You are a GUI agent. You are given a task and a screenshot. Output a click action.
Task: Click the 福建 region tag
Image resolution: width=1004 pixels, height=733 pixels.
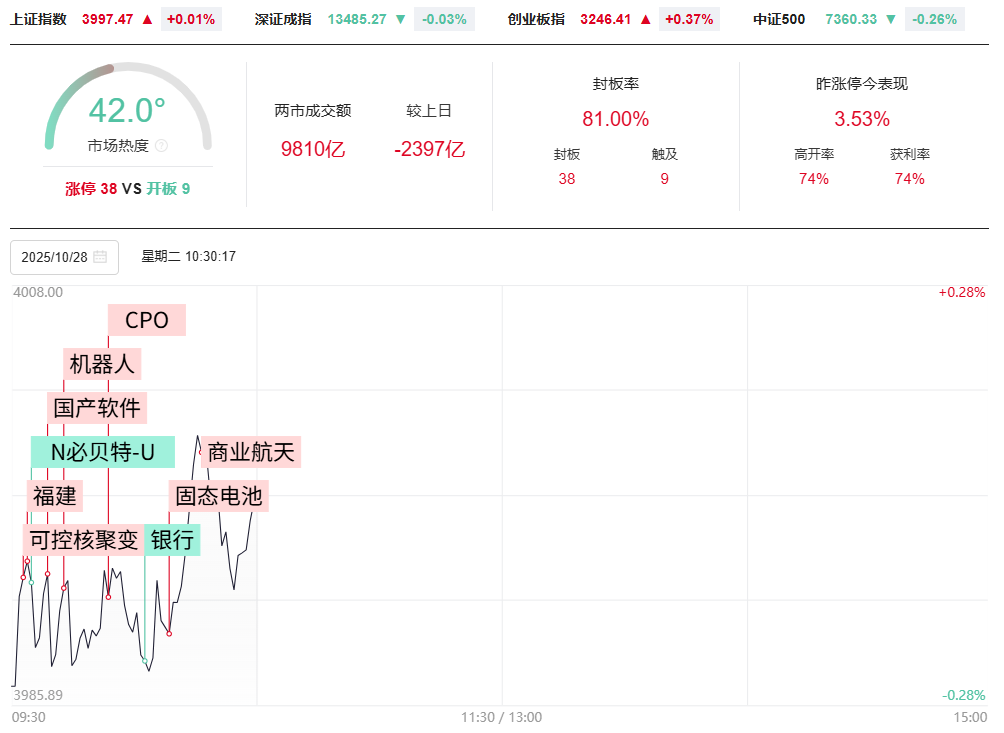click(x=54, y=495)
